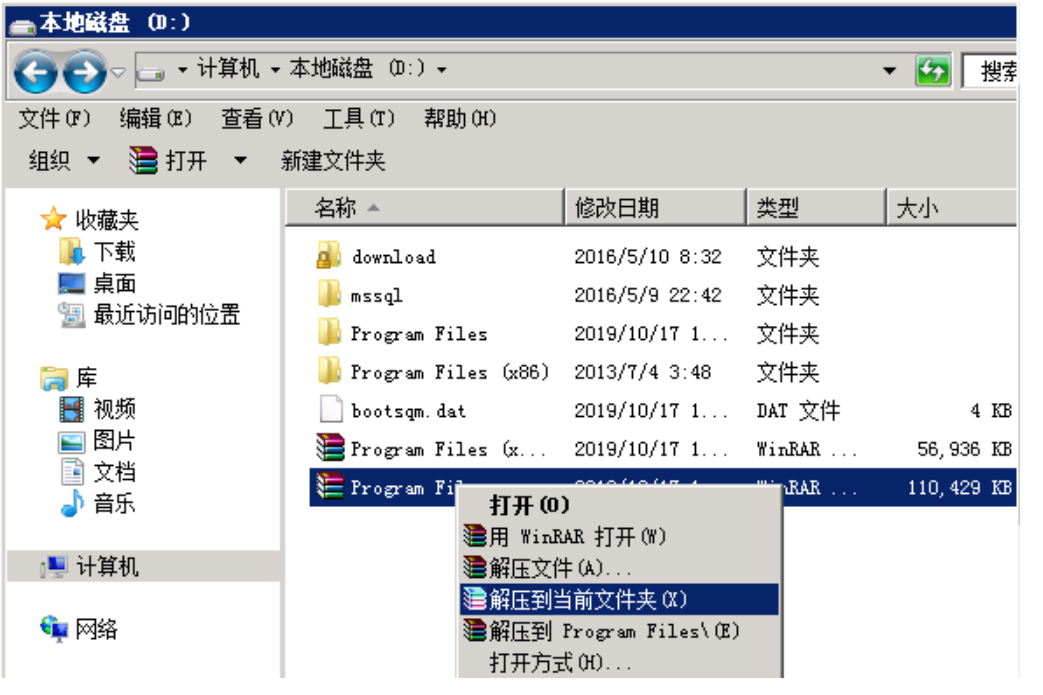Image resolution: width=1043 pixels, height=695 pixels.
Task: Sort by the 名称 column header
Action: point(424,208)
